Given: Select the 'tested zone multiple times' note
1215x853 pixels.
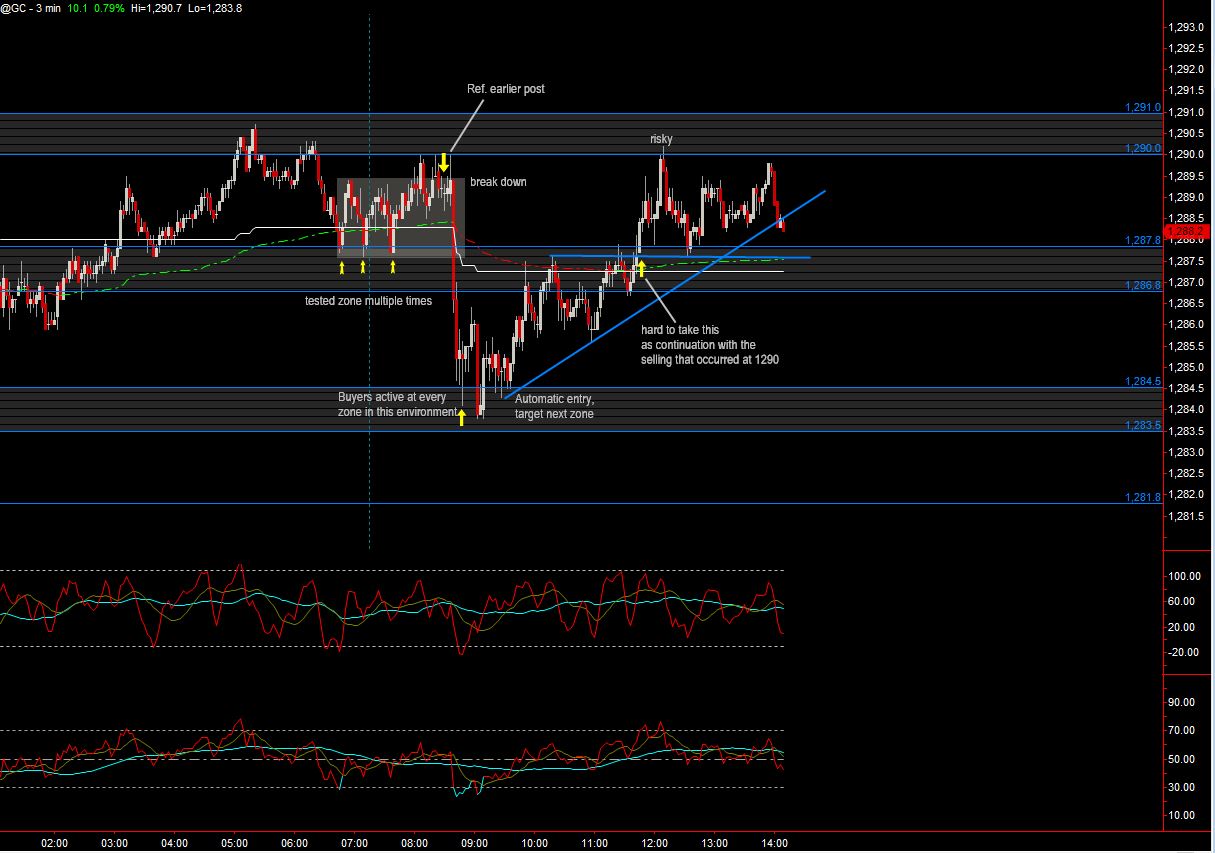Looking at the screenshot, I should pyautogui.click(x=369, y=300).
